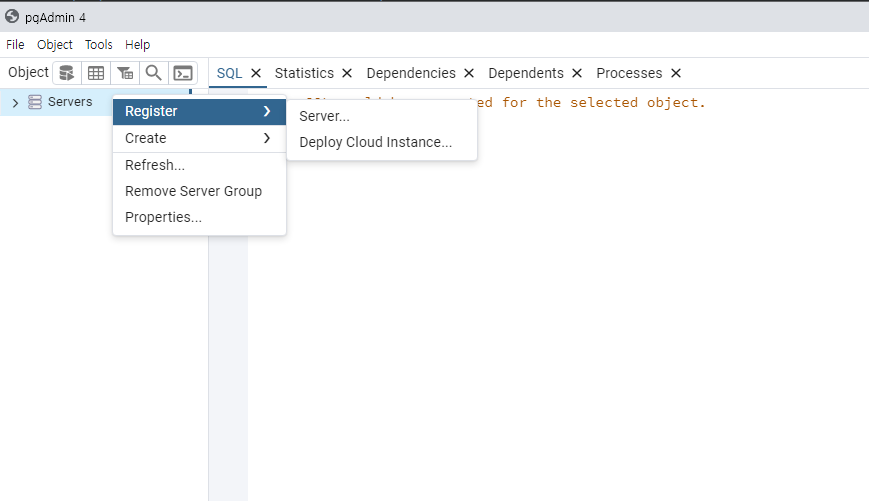Launch the PSQL Tool terminal icon
Image resolution: width=869 pixels, height=501 pixels.
point(183,73)
